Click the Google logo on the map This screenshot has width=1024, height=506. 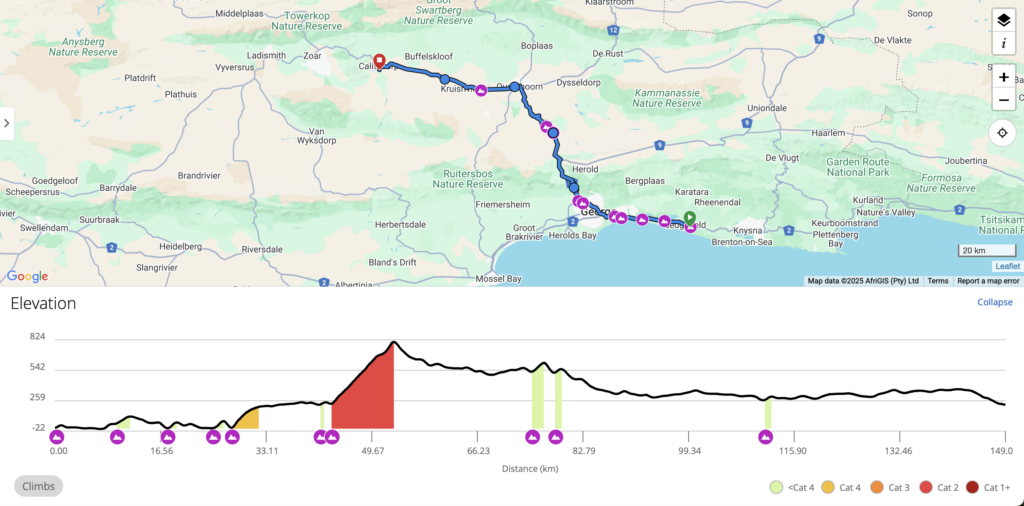coord(27,276)
